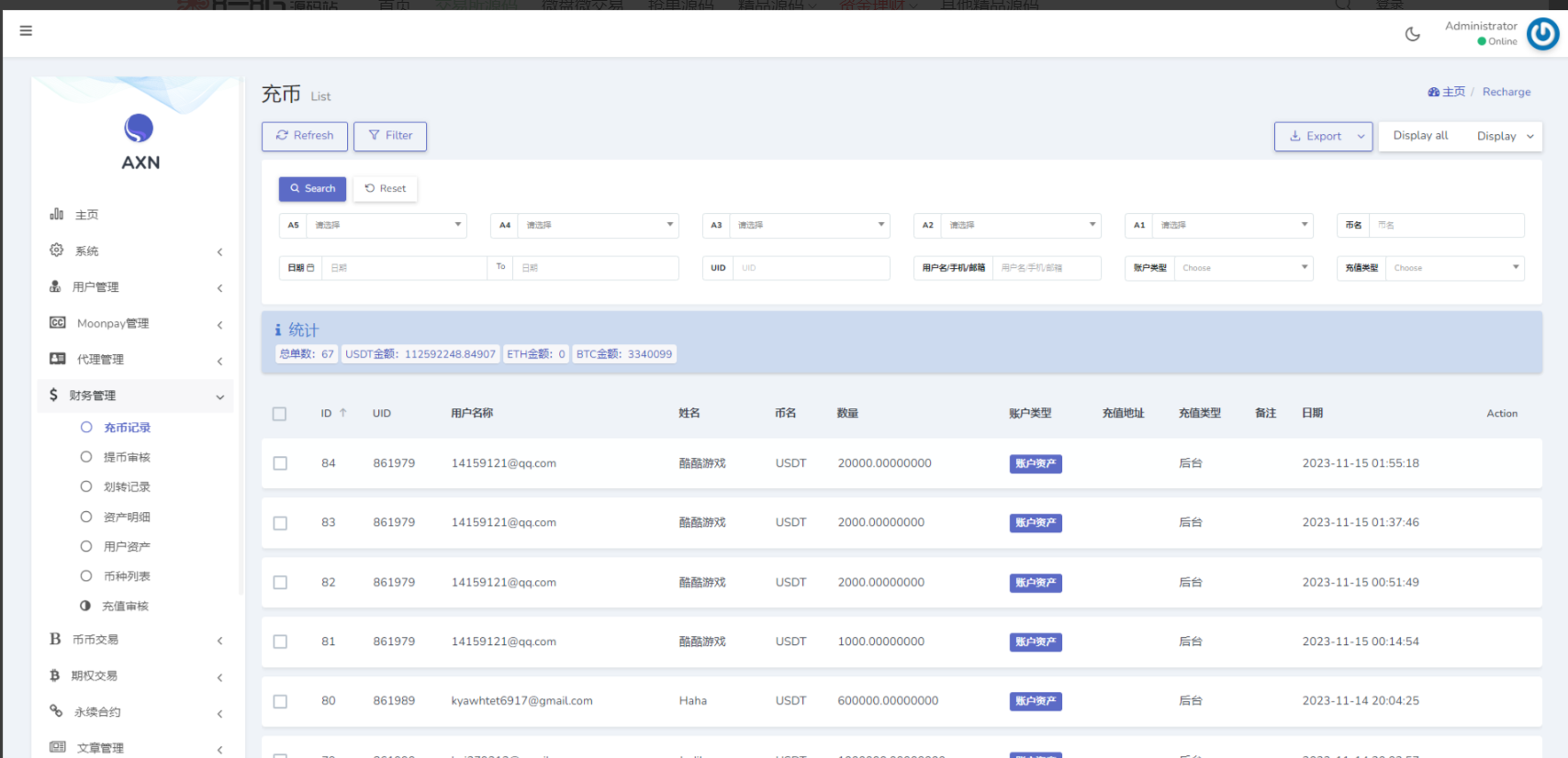Open 提币审核 in sidebar menu
Screen dimensions: 1568x758
tap(127, 457)
